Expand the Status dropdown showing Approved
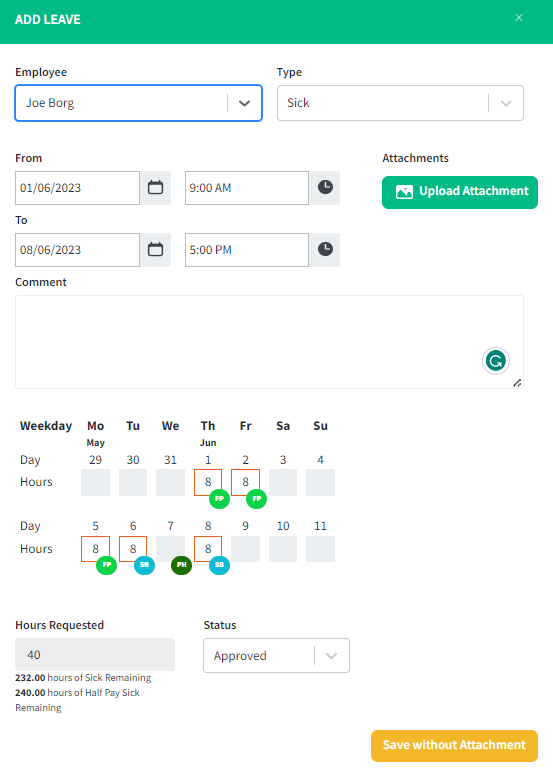The height and width of the screenshot is (779, 553). (x=276, y=656)
